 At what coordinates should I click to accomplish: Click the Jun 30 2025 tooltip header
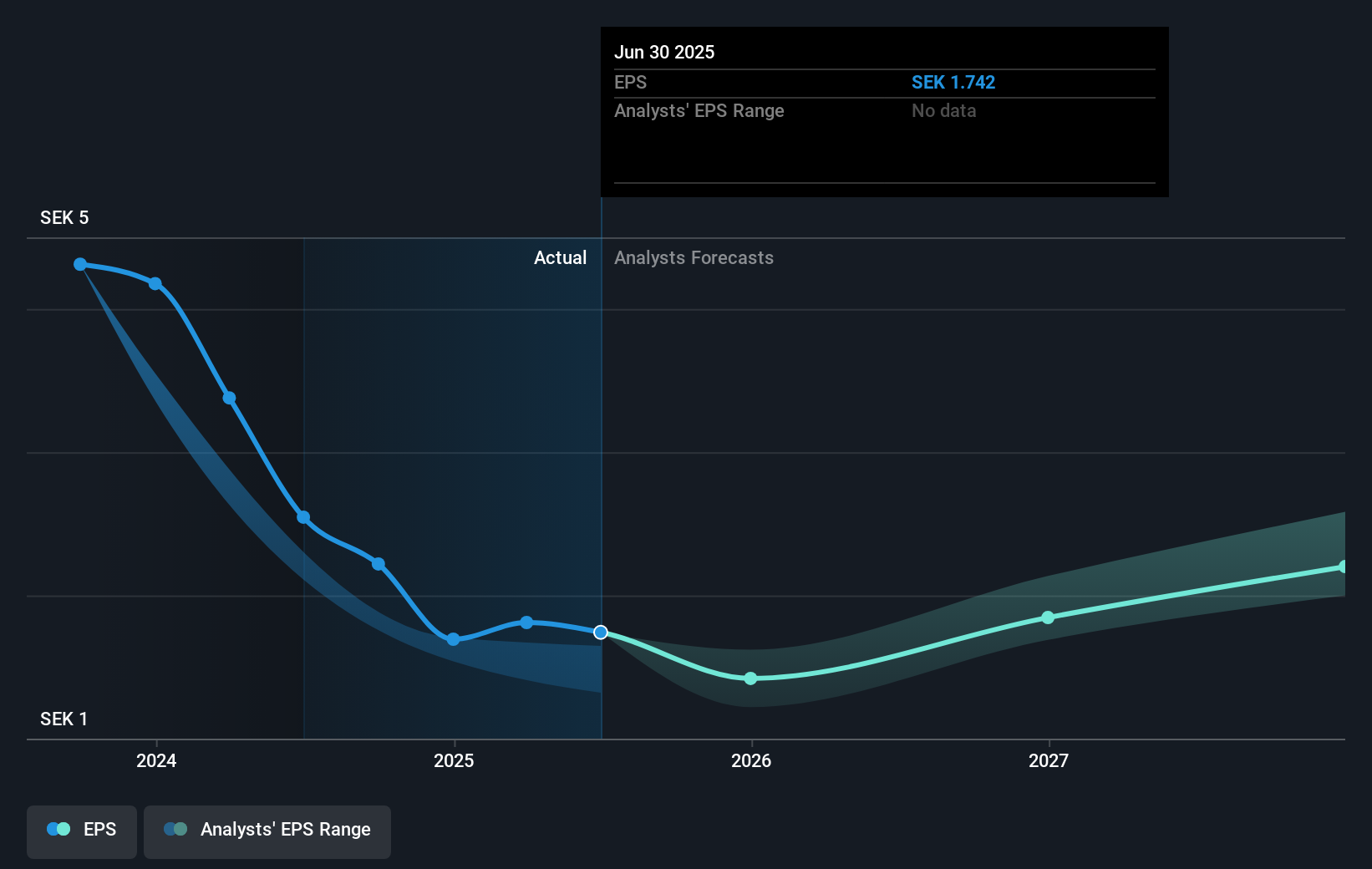(x=665, y=52)
